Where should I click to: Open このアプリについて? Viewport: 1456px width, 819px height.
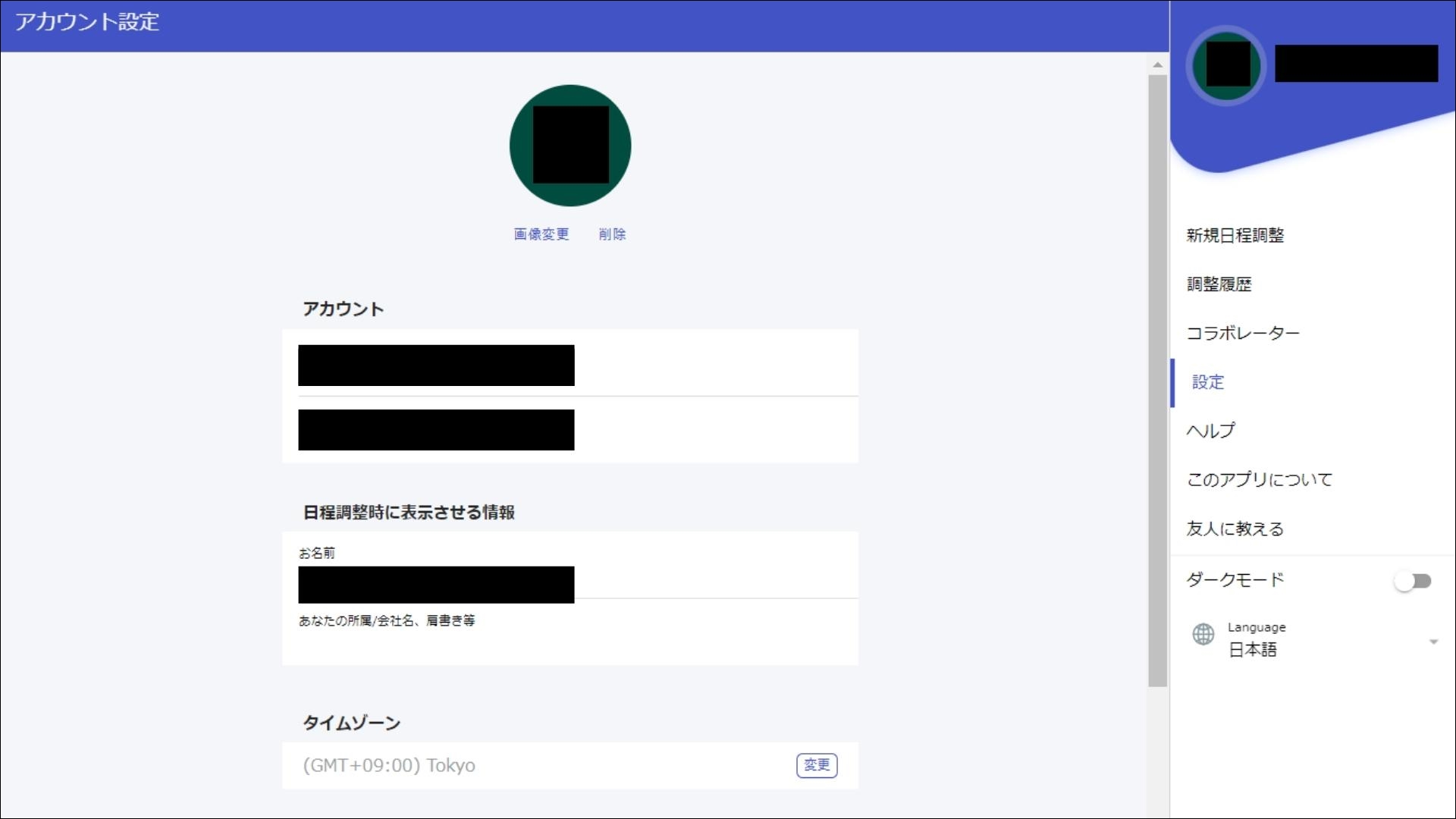[x=1259, y=479]
